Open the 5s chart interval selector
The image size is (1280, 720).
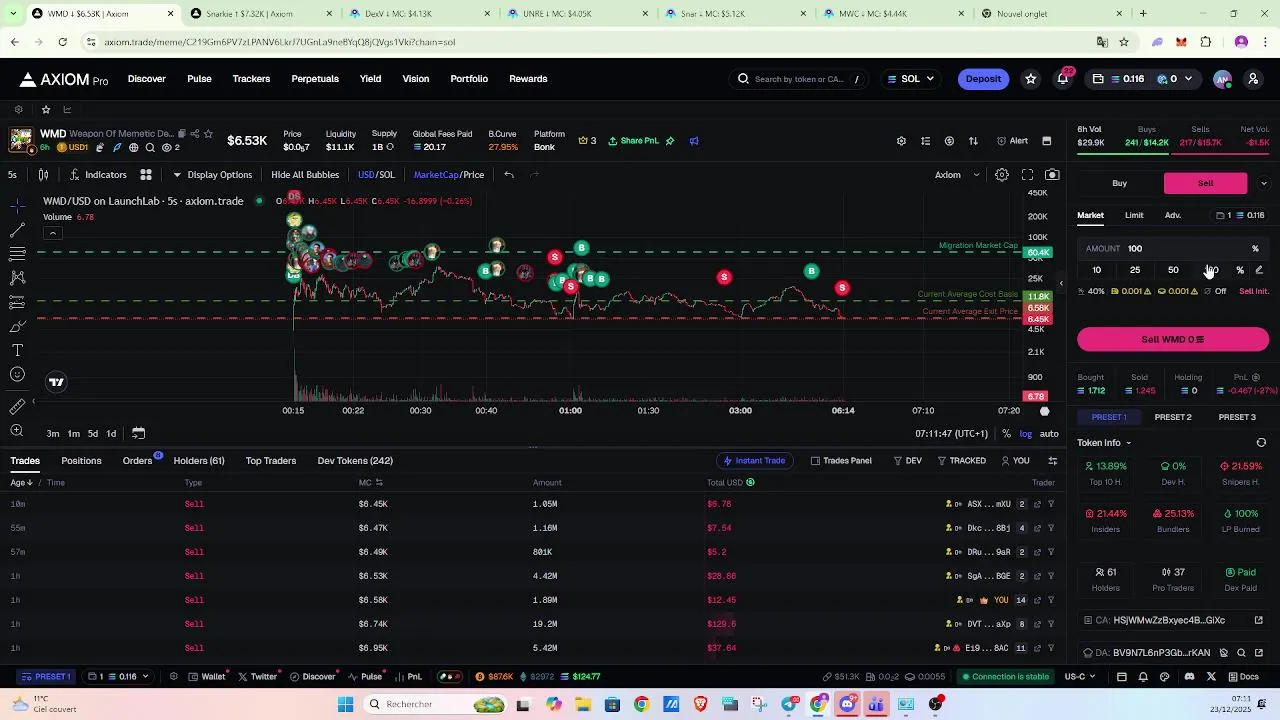(x=12, y=175)
